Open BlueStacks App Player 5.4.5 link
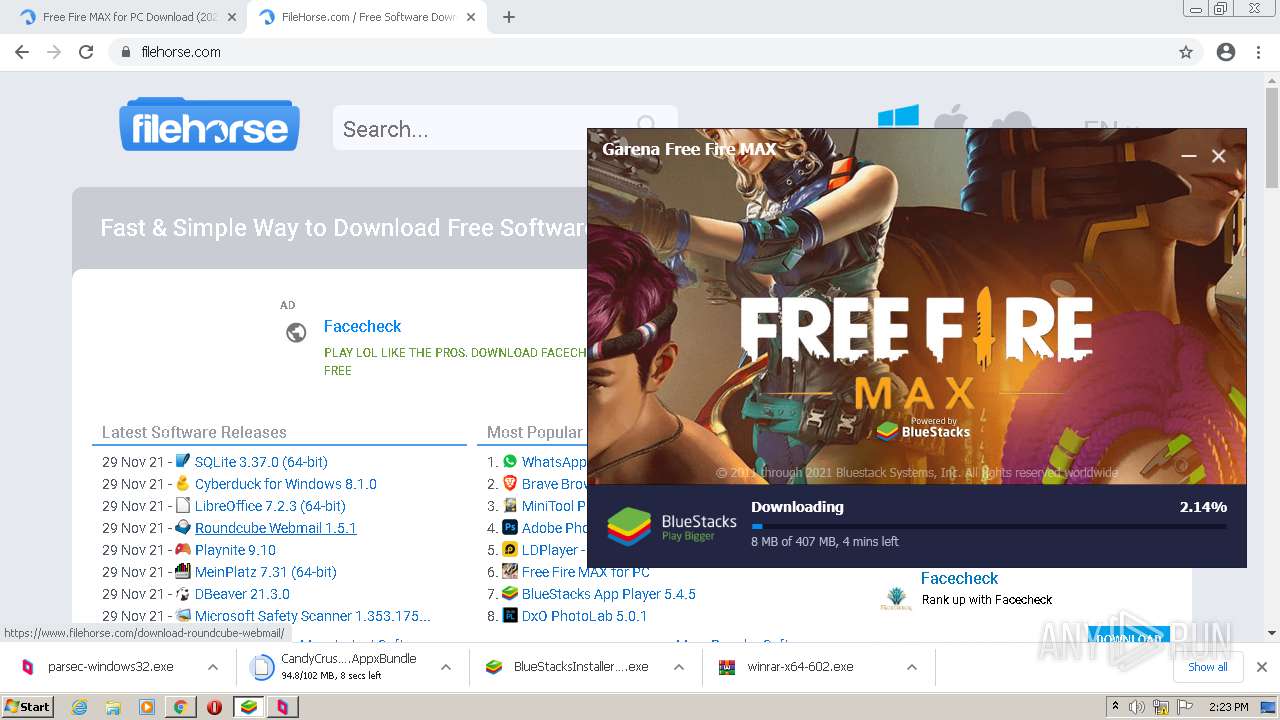The height and width of the screenshot is (720, 1280). pyautogui.click(x=608, y=594)
